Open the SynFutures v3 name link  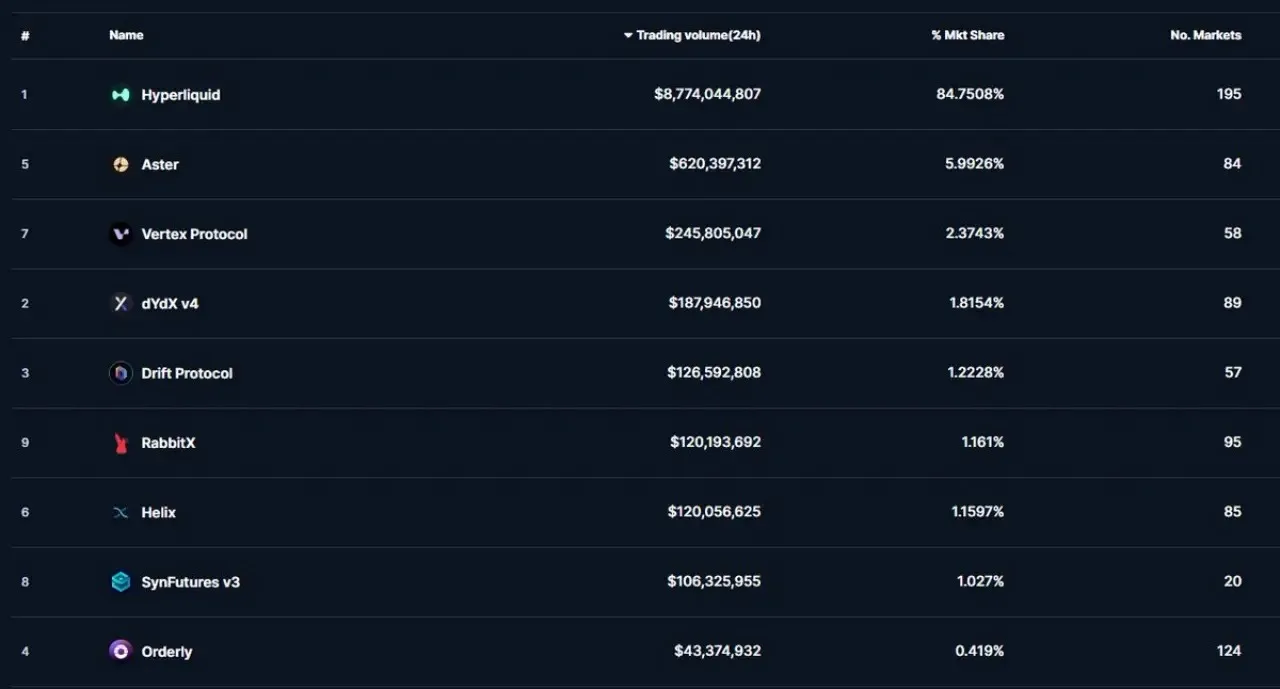pyautogui.click(x=191, y=582)
